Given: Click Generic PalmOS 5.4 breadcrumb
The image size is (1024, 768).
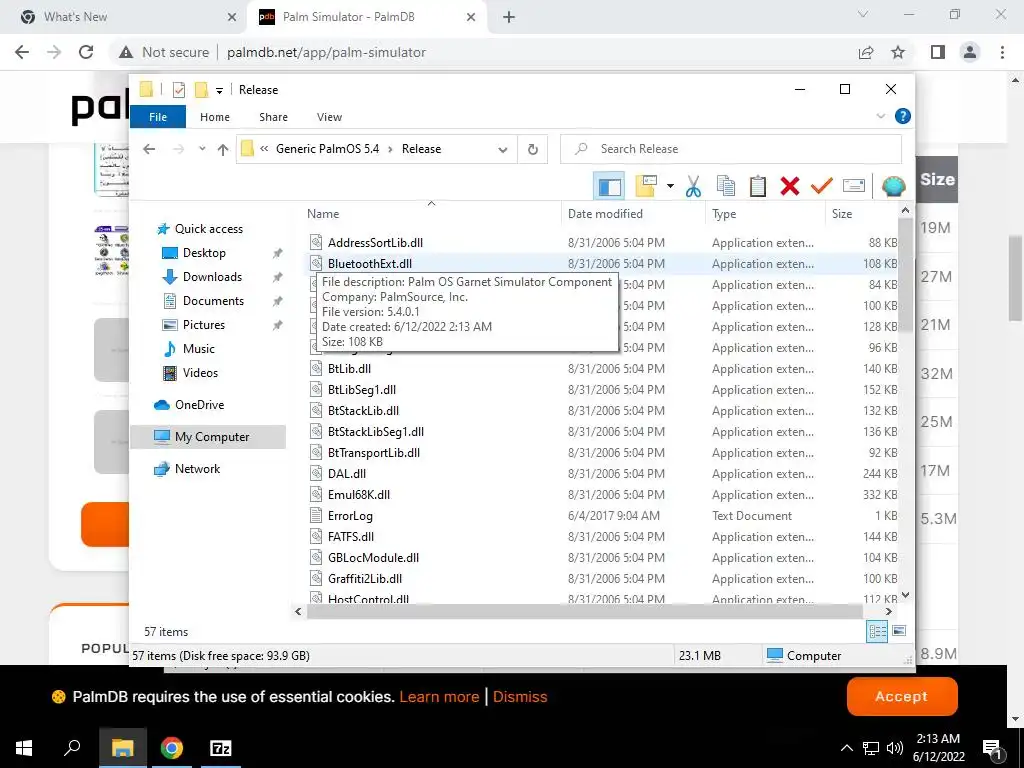Looking at the screenshot, I should (x=327, y=149).
